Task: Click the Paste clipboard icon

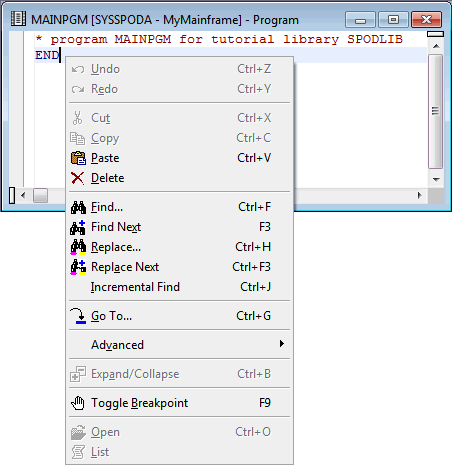Action: pos(78,158)
